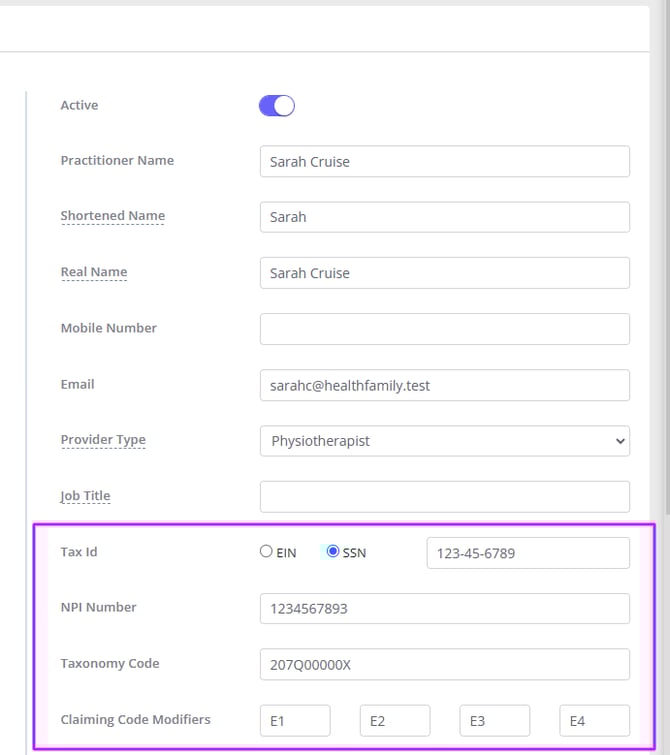Click the underlined Shortened Name label

tap(112, 216)
